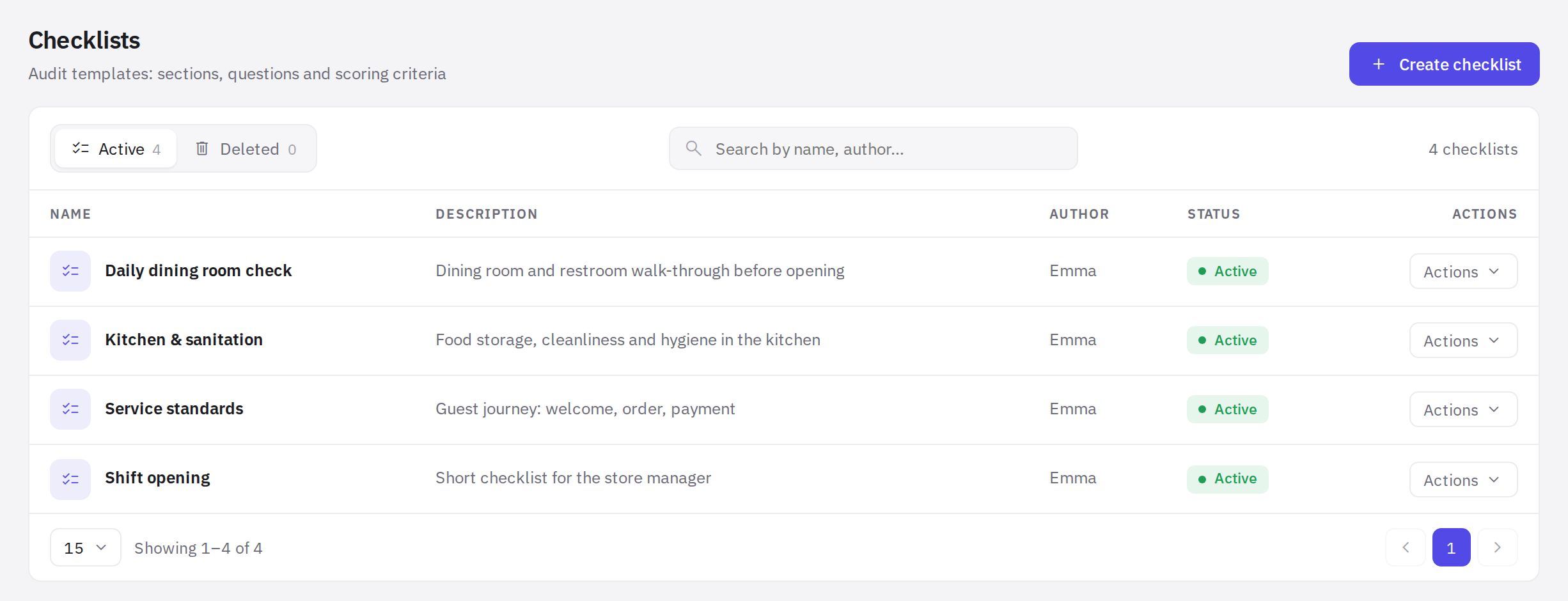Image resolution: width=1568 pixels, height=601 pixels.
Task: Open Actions dropdown for Daily dining room check
Action: point(1463,271)
